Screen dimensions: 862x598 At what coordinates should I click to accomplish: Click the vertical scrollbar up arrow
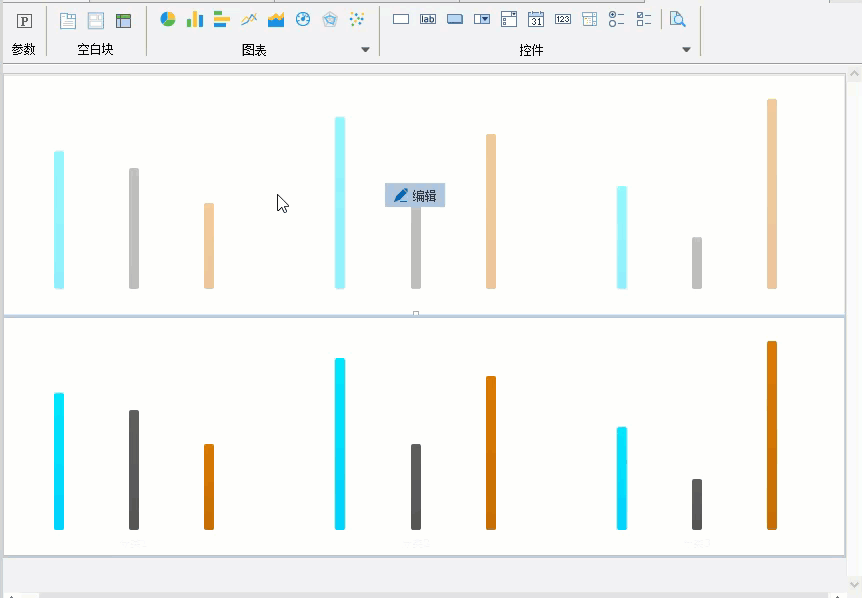[854, 73]
